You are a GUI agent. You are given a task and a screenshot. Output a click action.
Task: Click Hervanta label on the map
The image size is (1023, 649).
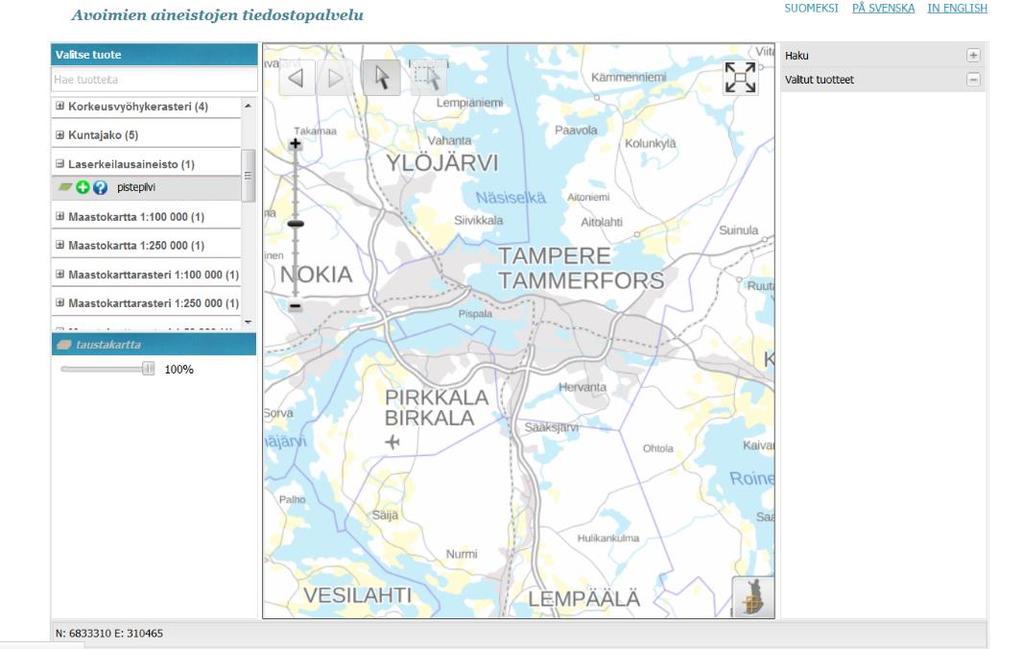[582, 387]
